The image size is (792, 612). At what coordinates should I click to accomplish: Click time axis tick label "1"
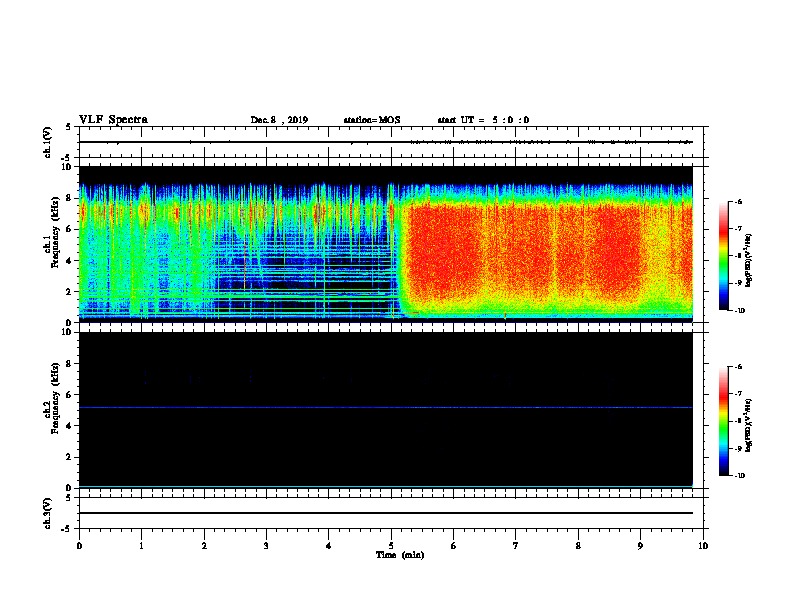coord(141,546)
